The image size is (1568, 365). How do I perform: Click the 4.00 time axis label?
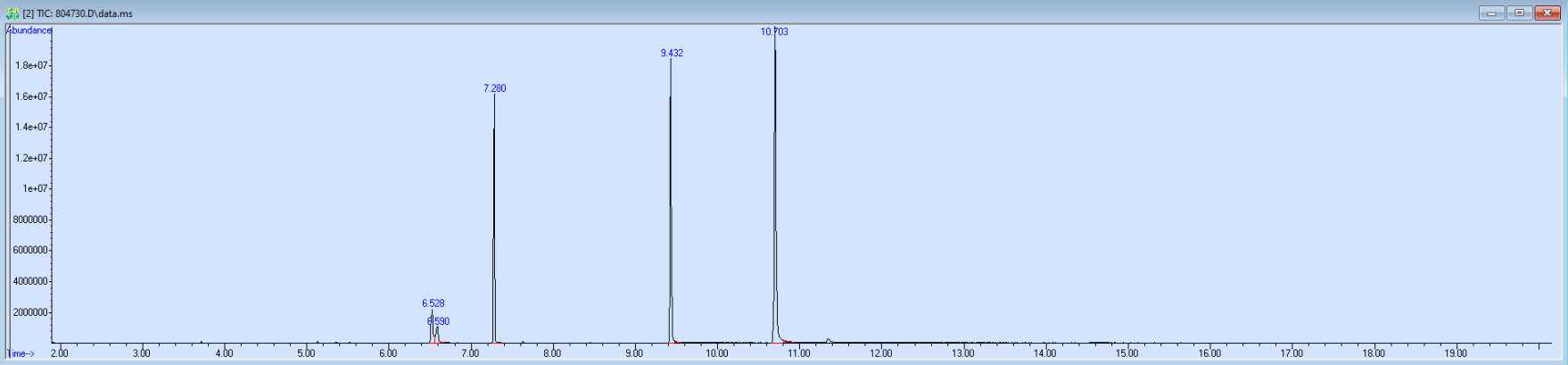click(224, 354)
